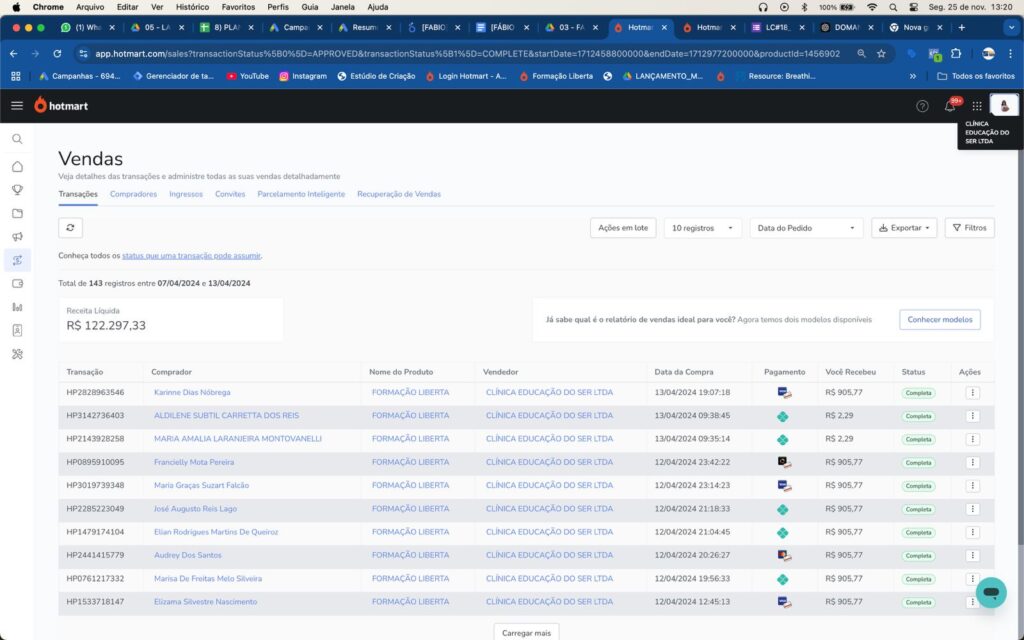This screenshot has height=640, width=1024.
Task: Click the Chrome address bar
Action: coord(467,54)
